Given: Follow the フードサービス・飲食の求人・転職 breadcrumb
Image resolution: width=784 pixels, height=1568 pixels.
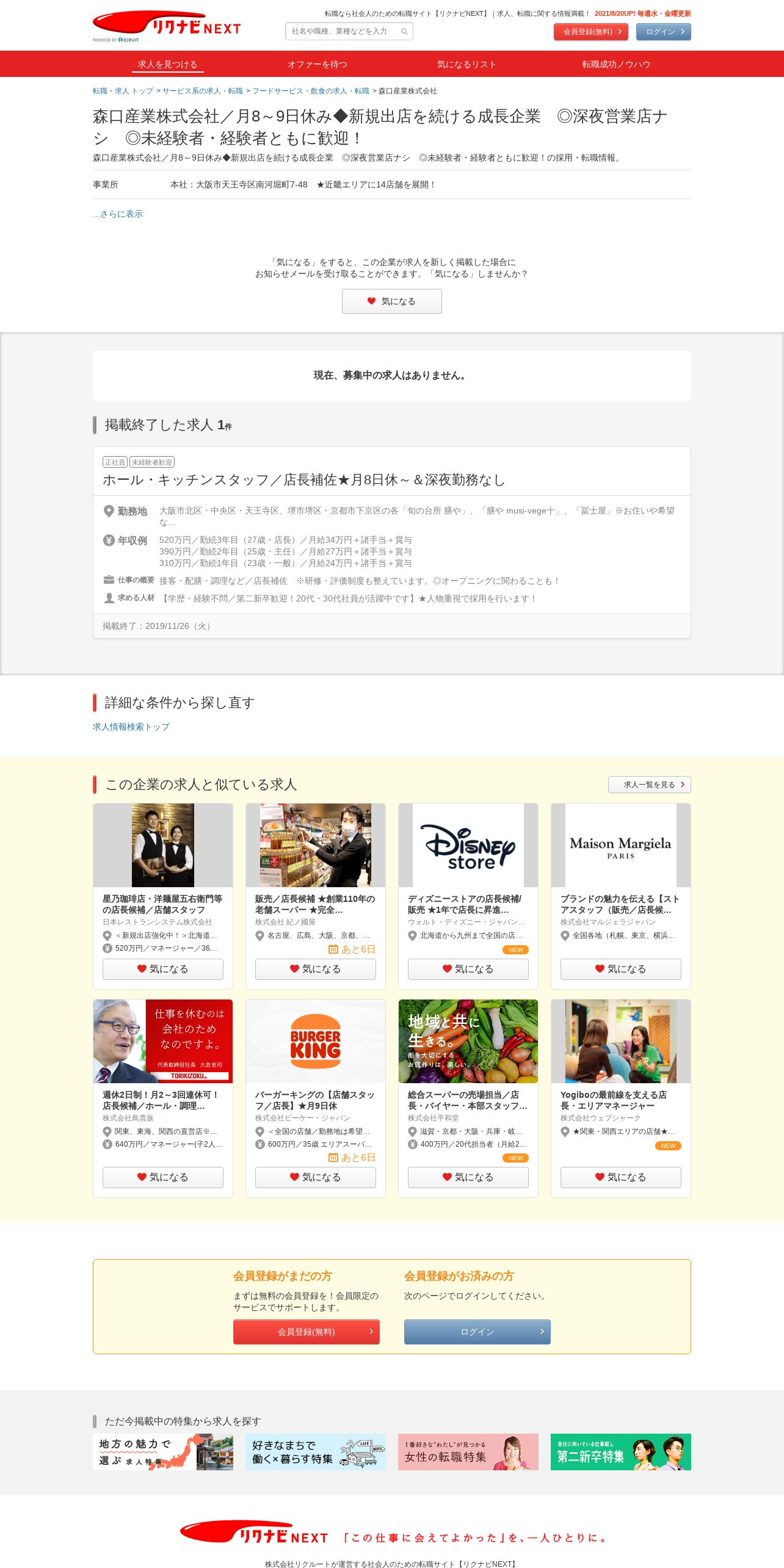Looking at the screenshot, I should (x=311, y=91).
